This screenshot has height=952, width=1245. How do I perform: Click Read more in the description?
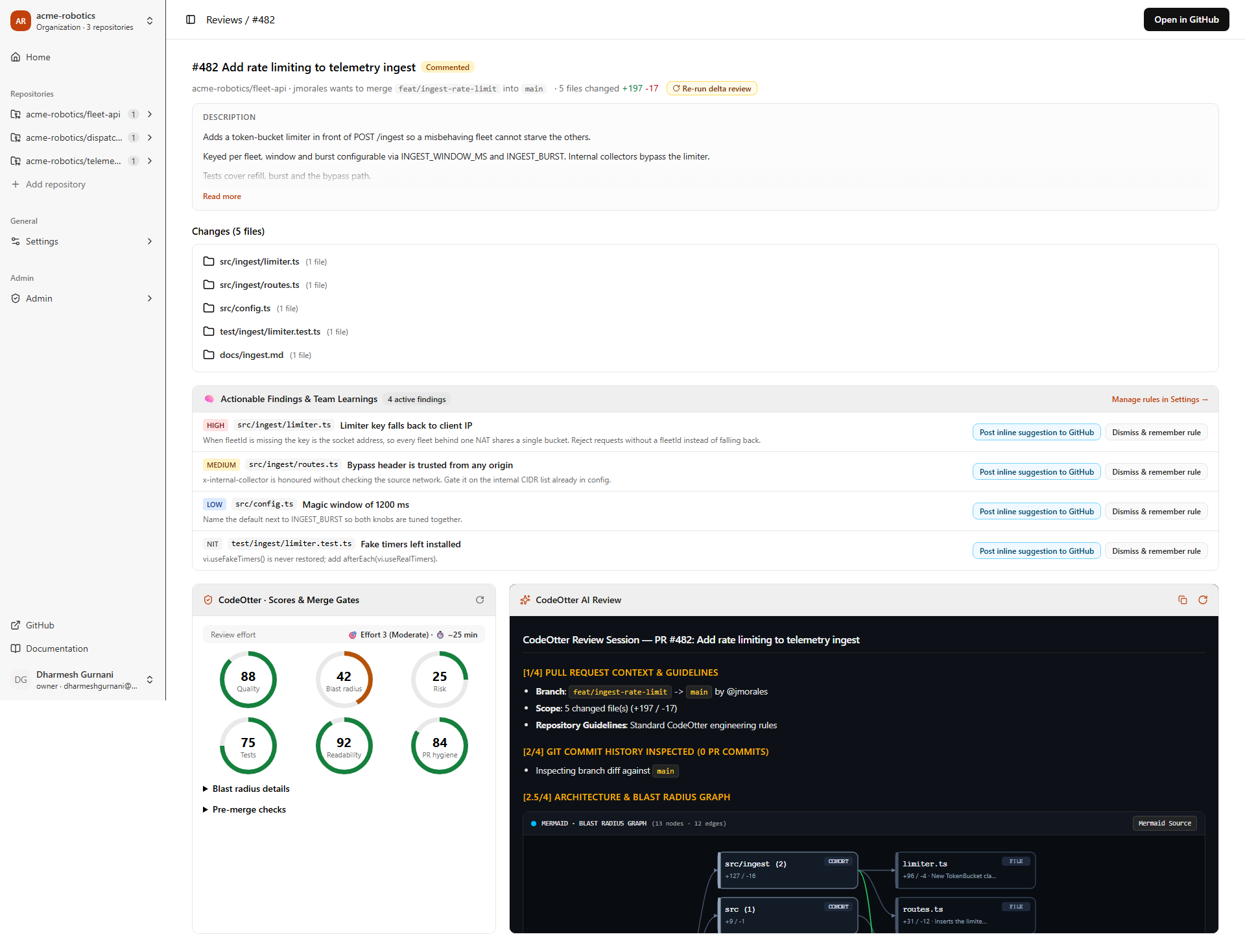point(222,196)
